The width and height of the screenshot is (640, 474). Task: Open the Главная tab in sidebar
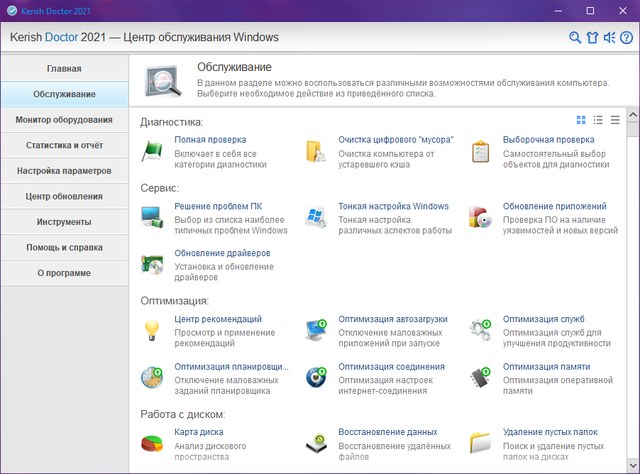(64, 68)
